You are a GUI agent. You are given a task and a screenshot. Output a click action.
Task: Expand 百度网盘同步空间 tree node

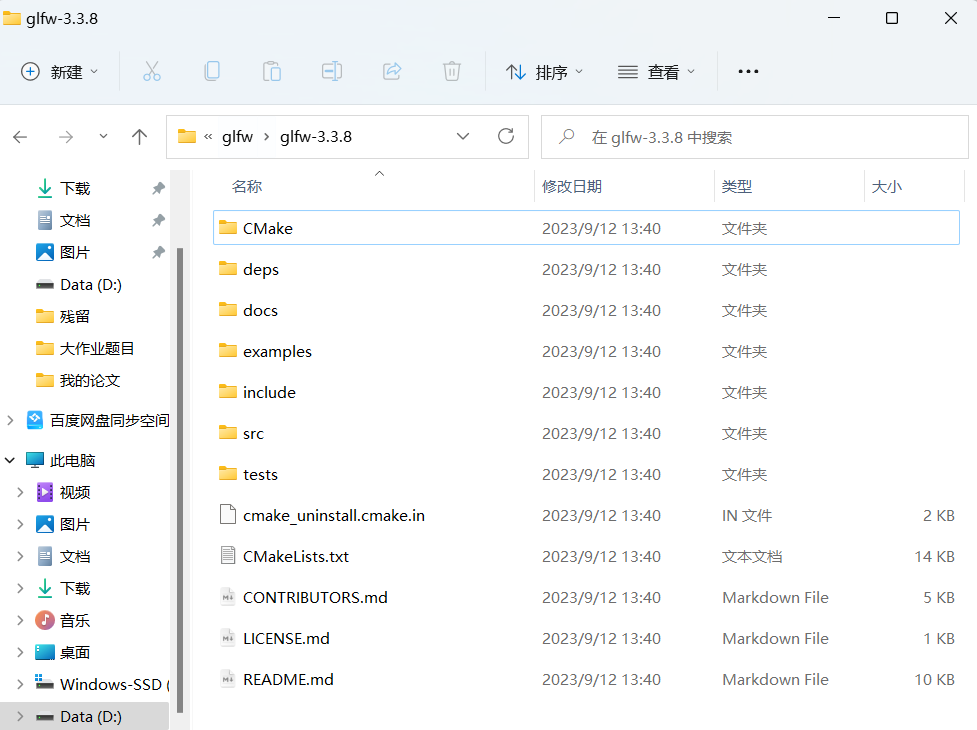tap(10, 420)
